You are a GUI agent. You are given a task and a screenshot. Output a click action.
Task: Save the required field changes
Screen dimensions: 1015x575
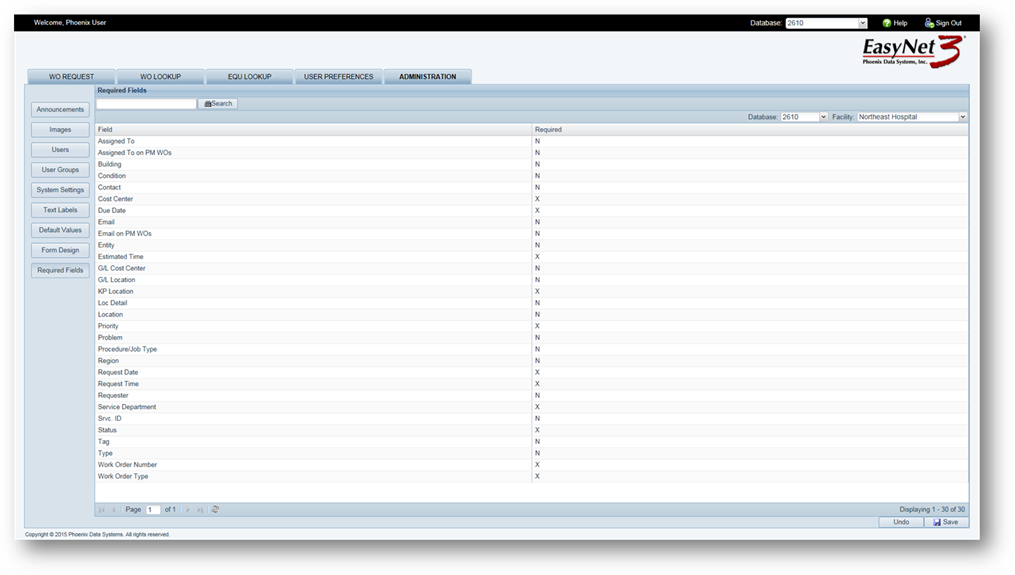[944, 522]
